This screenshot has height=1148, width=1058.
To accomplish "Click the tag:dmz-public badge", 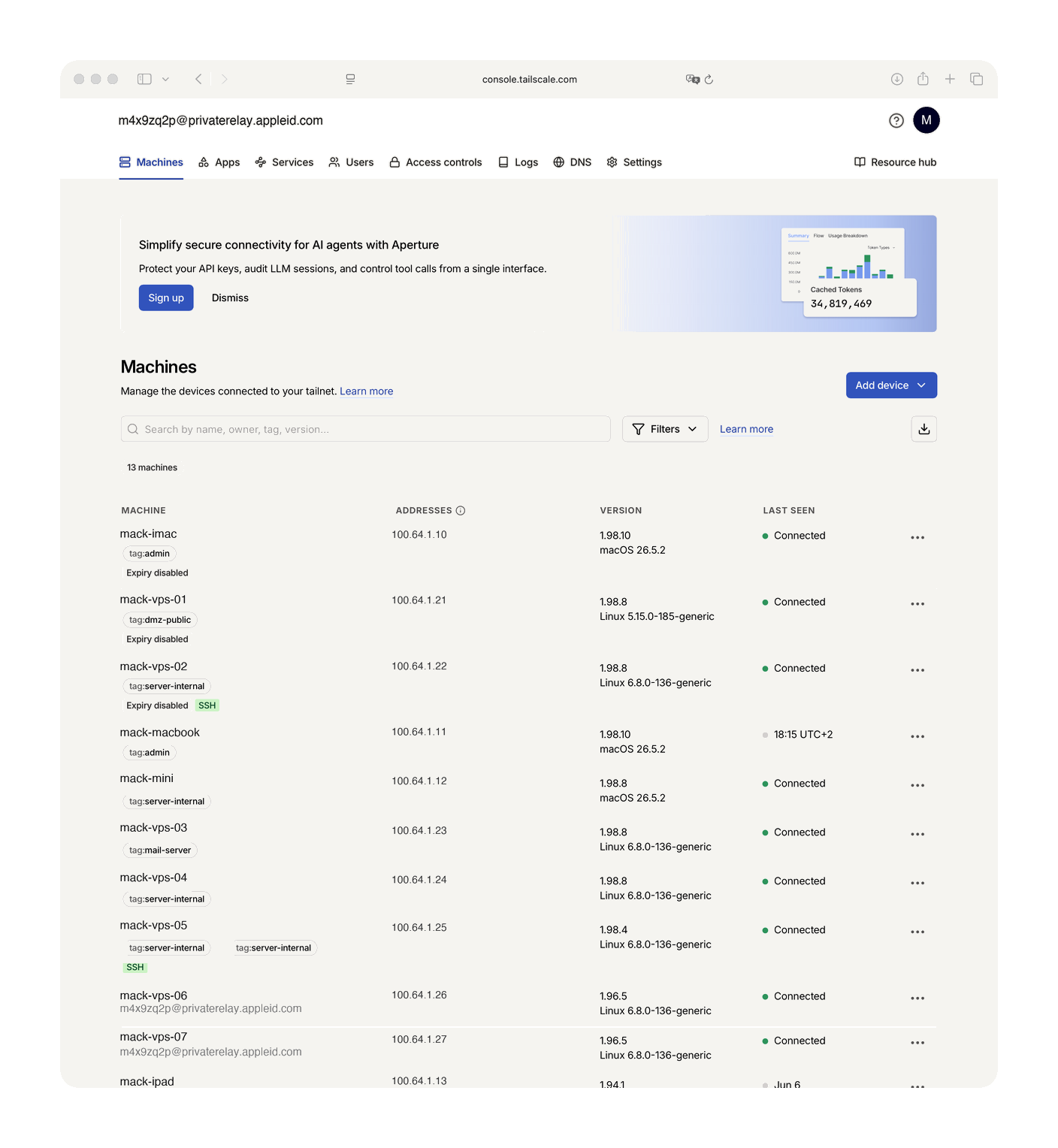I will (x=160, y=620).
